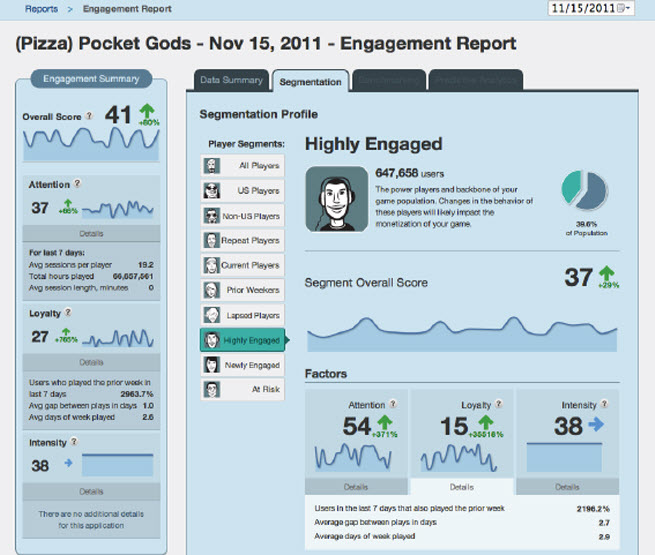Screen dimensions: 655x555
Task: Switch to the Data Summary tab
Action: pos(231,80)
